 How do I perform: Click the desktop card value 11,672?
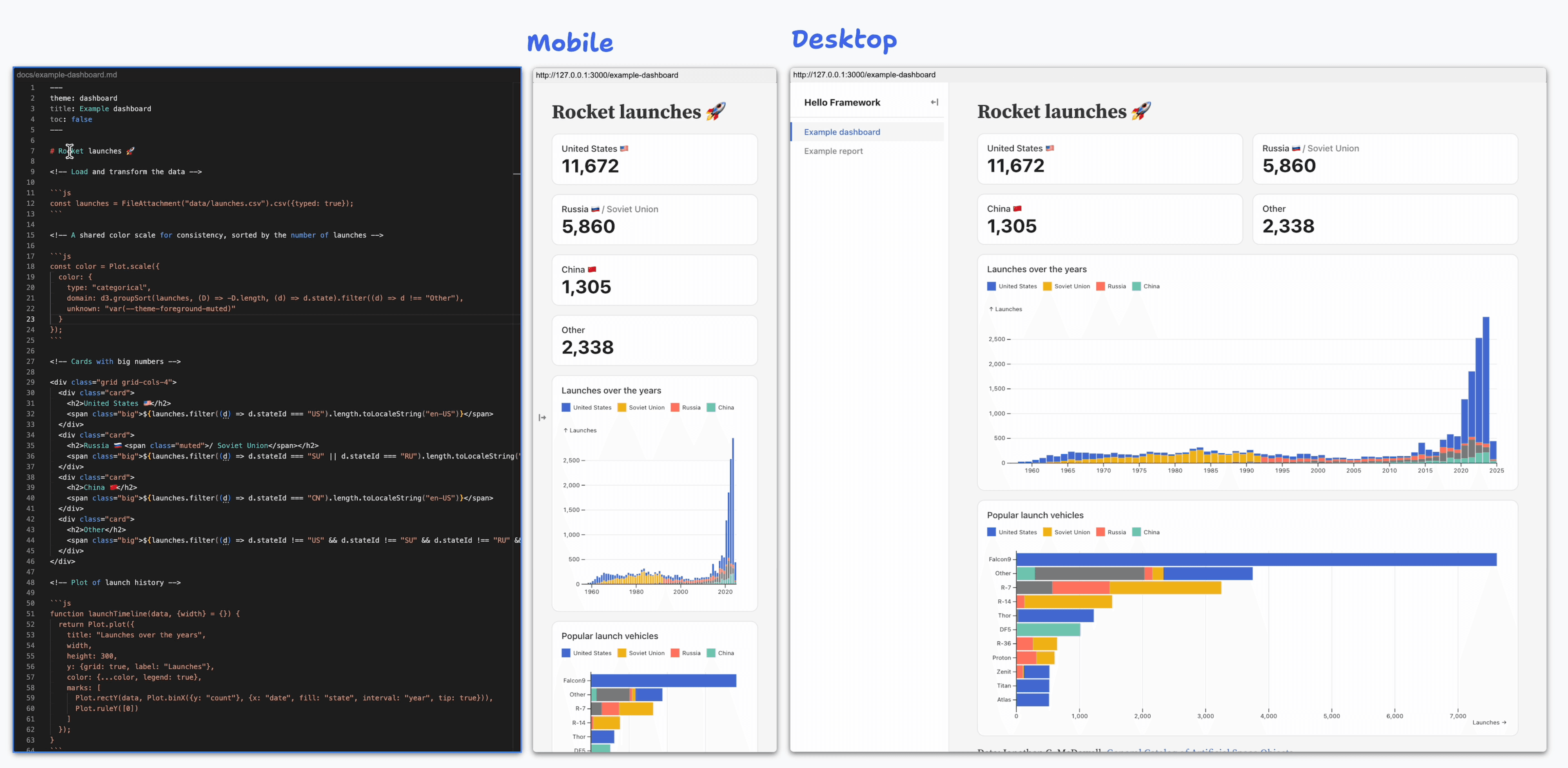1015,166
